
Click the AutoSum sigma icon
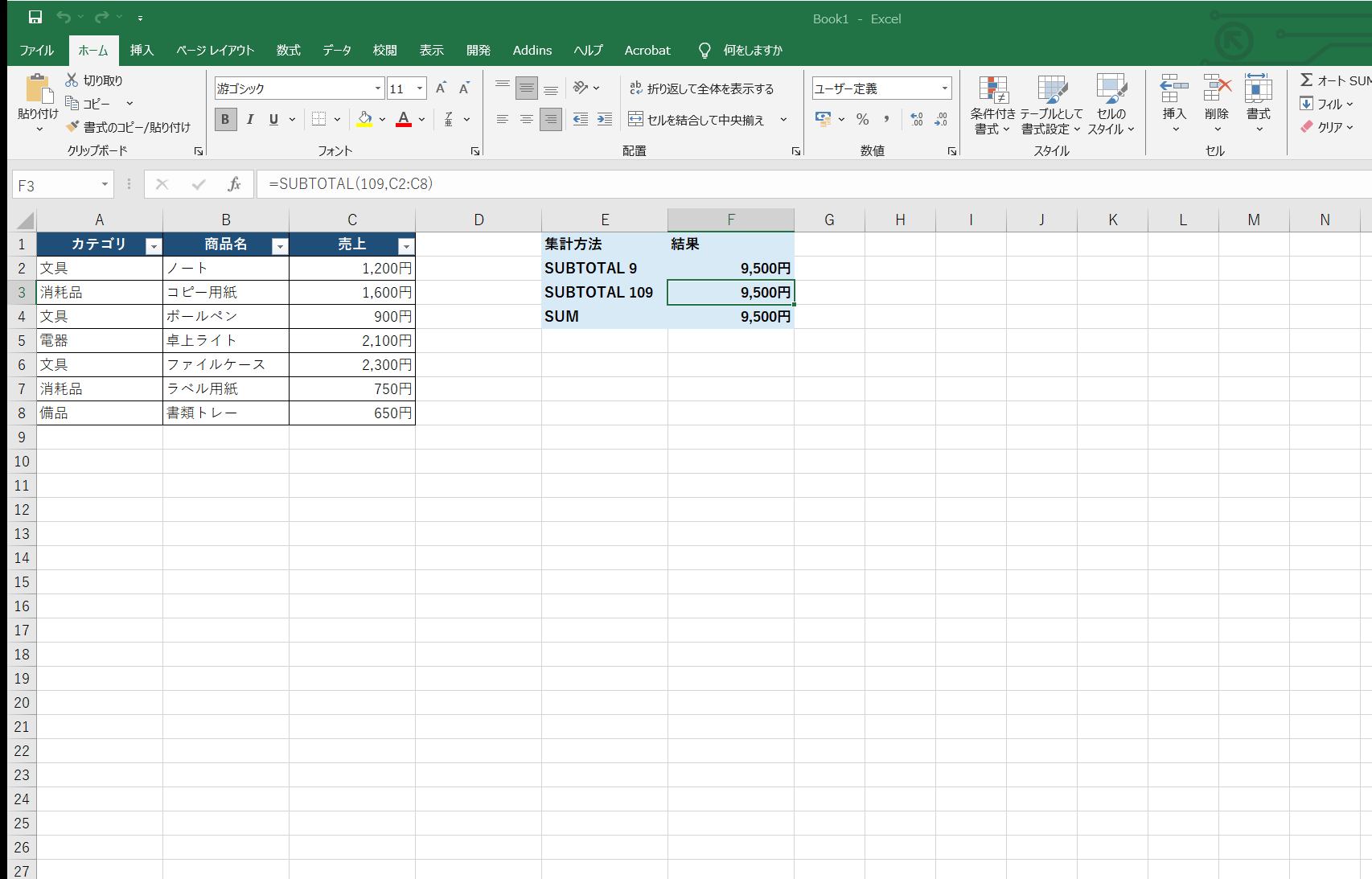coord(1307,80)
